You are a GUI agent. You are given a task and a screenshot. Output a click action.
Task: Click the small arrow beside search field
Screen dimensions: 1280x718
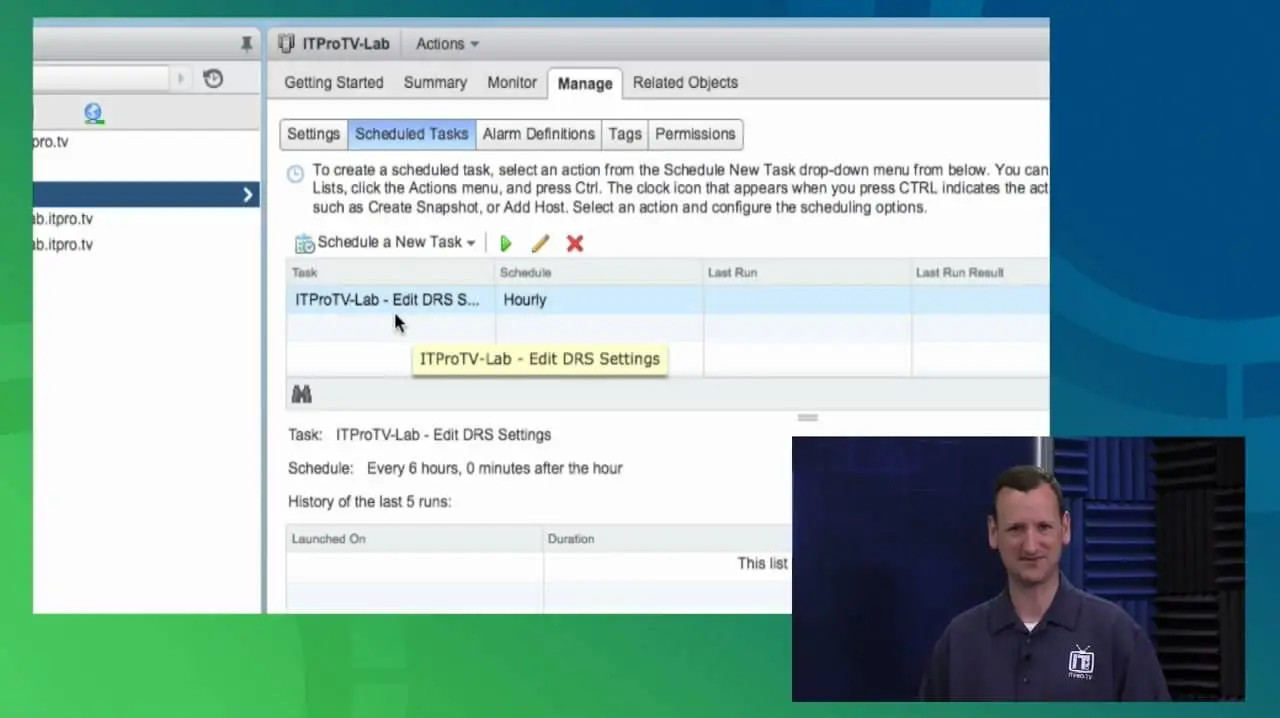point(181,78)
